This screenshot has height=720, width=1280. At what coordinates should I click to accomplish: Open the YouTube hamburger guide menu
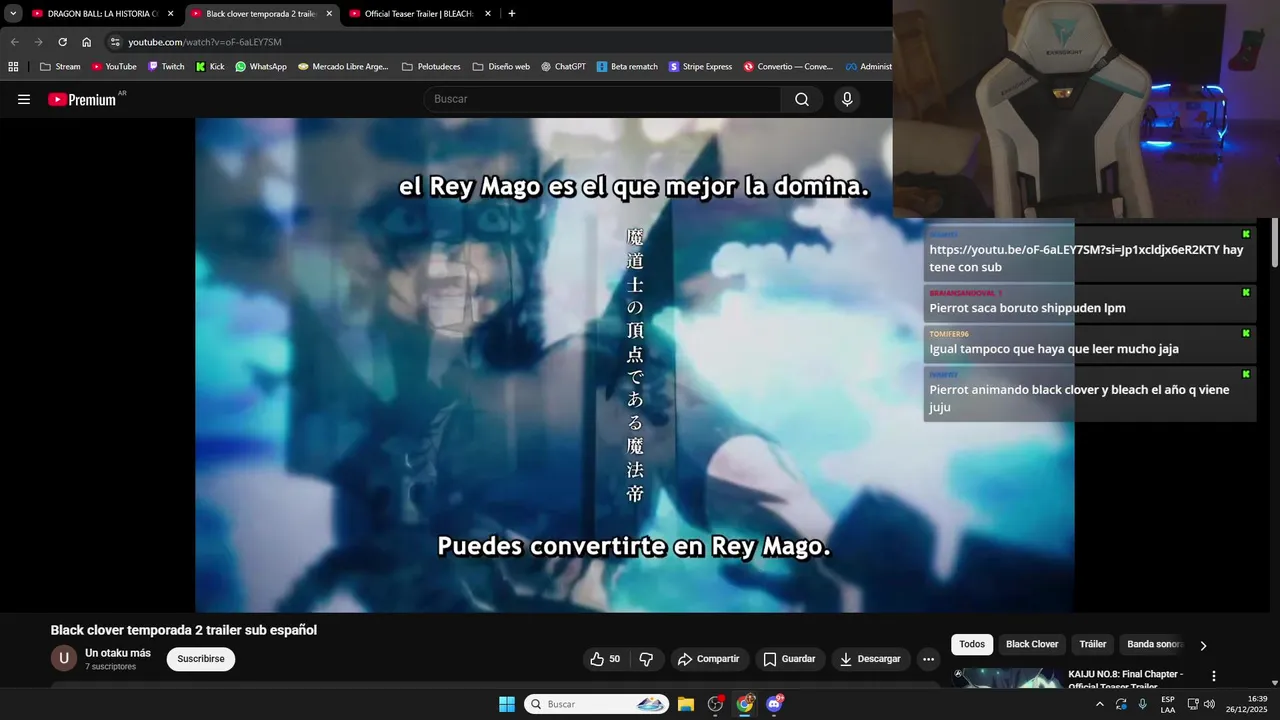(x=24, y=99)
